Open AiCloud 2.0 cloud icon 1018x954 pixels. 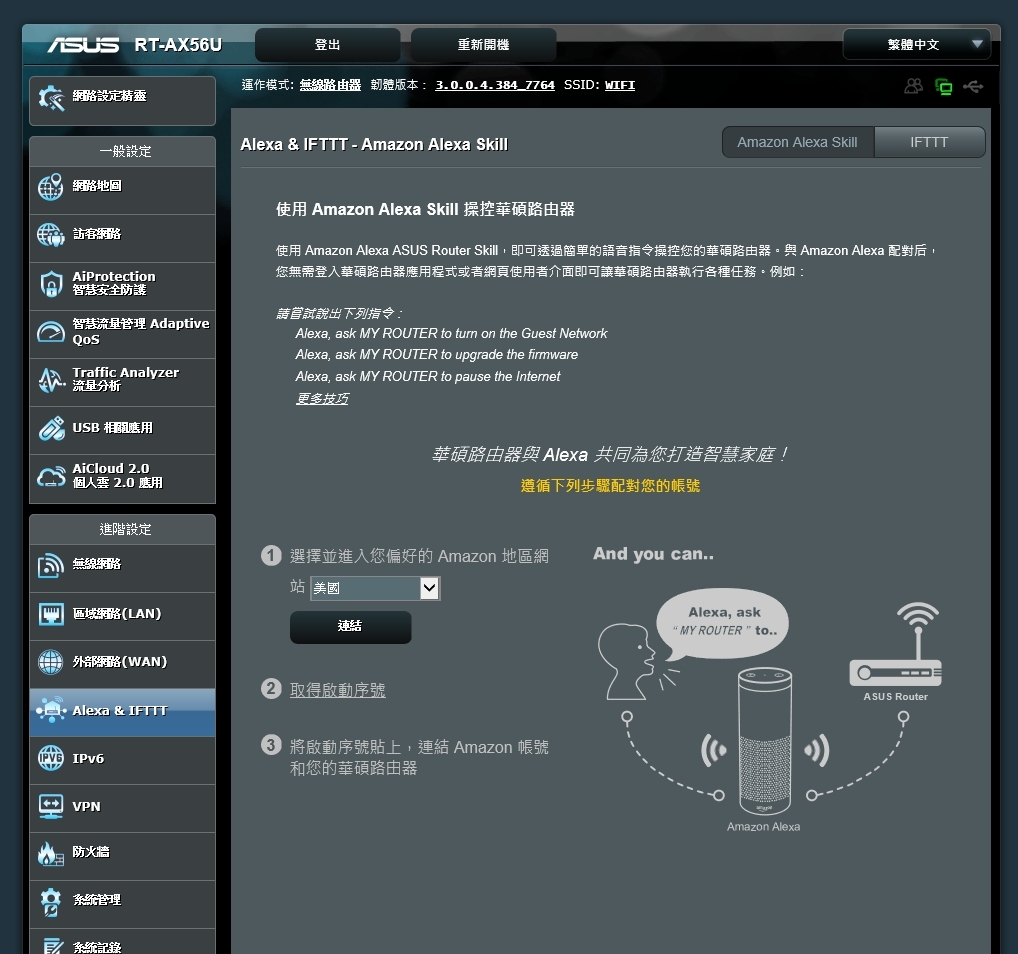pyautogui.click(x=51, y=477)
